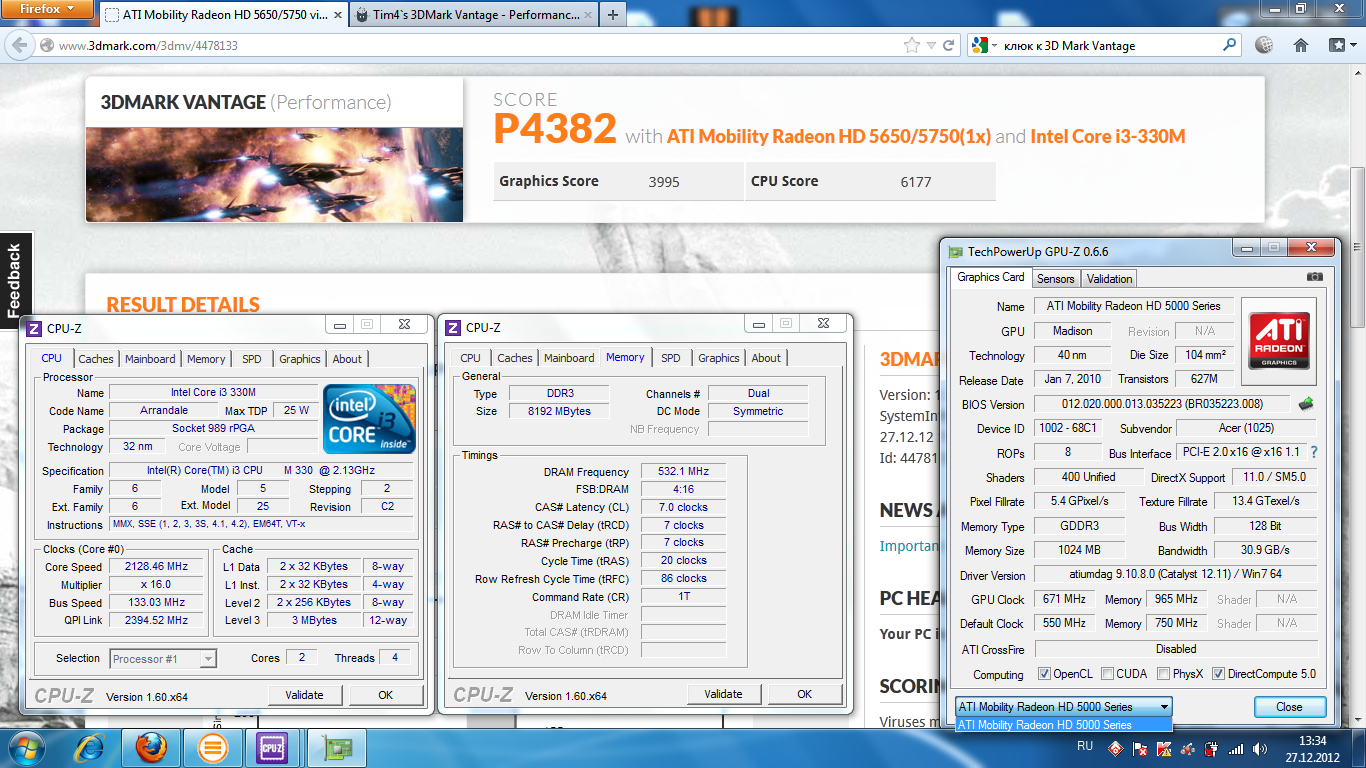Click the Intel Core i3-330M link
The height and width of the screenshot is (768, 1366).
1108,136
